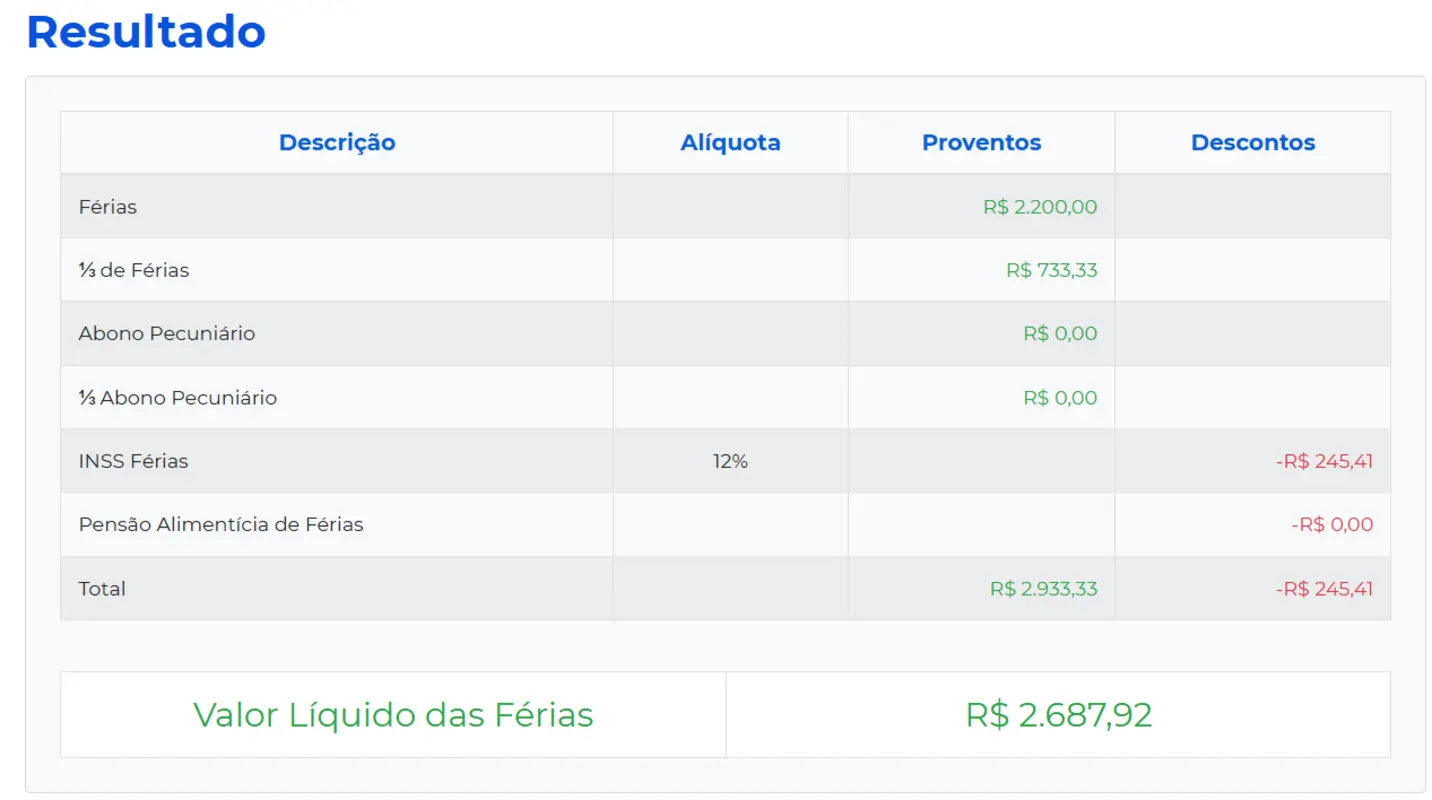Click the Total row label

(100, 589)
